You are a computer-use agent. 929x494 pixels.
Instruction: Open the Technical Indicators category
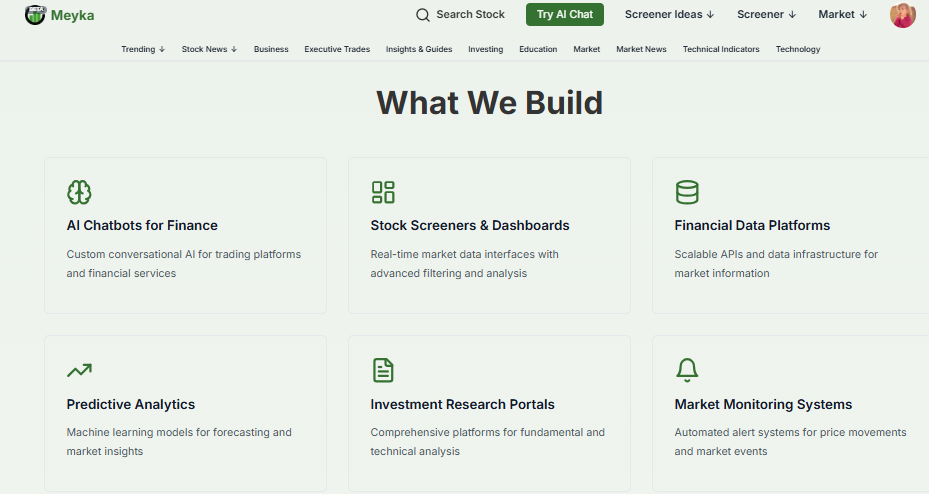coord(721,49)
